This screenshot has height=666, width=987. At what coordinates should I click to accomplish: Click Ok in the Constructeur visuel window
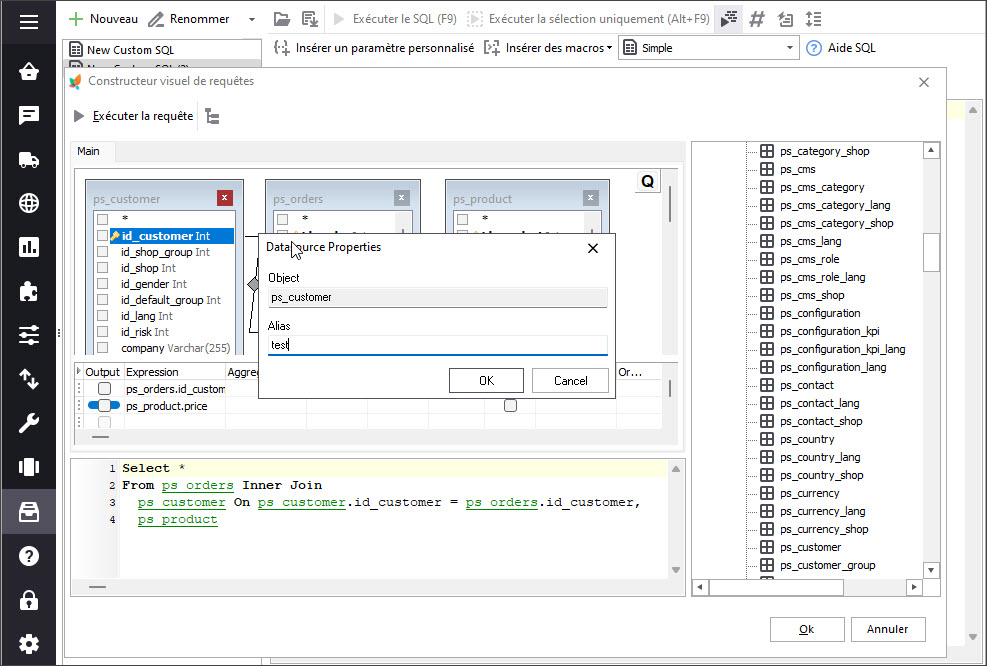807,629
